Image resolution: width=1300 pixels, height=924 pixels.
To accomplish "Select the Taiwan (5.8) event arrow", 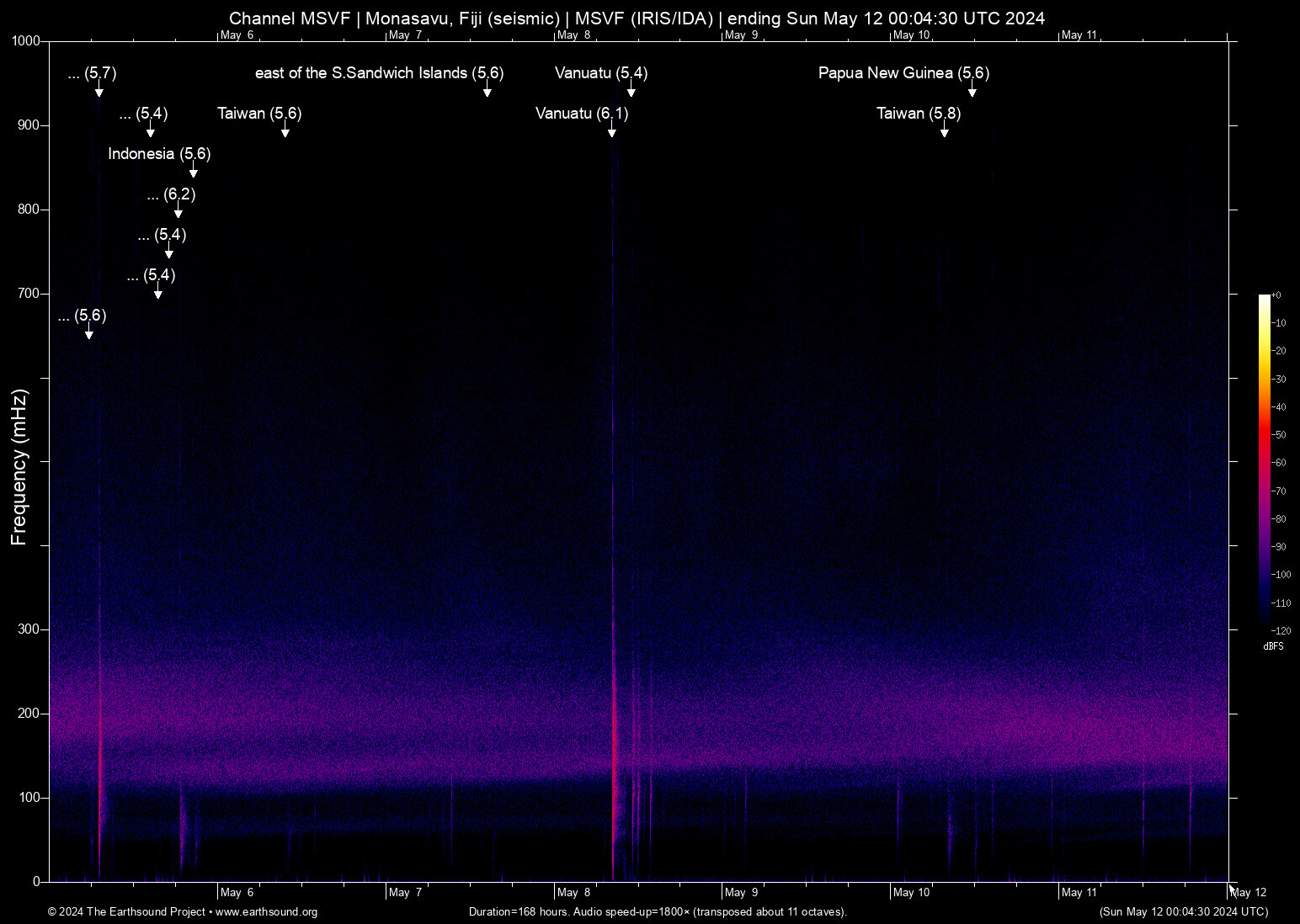I will point(944,130).
